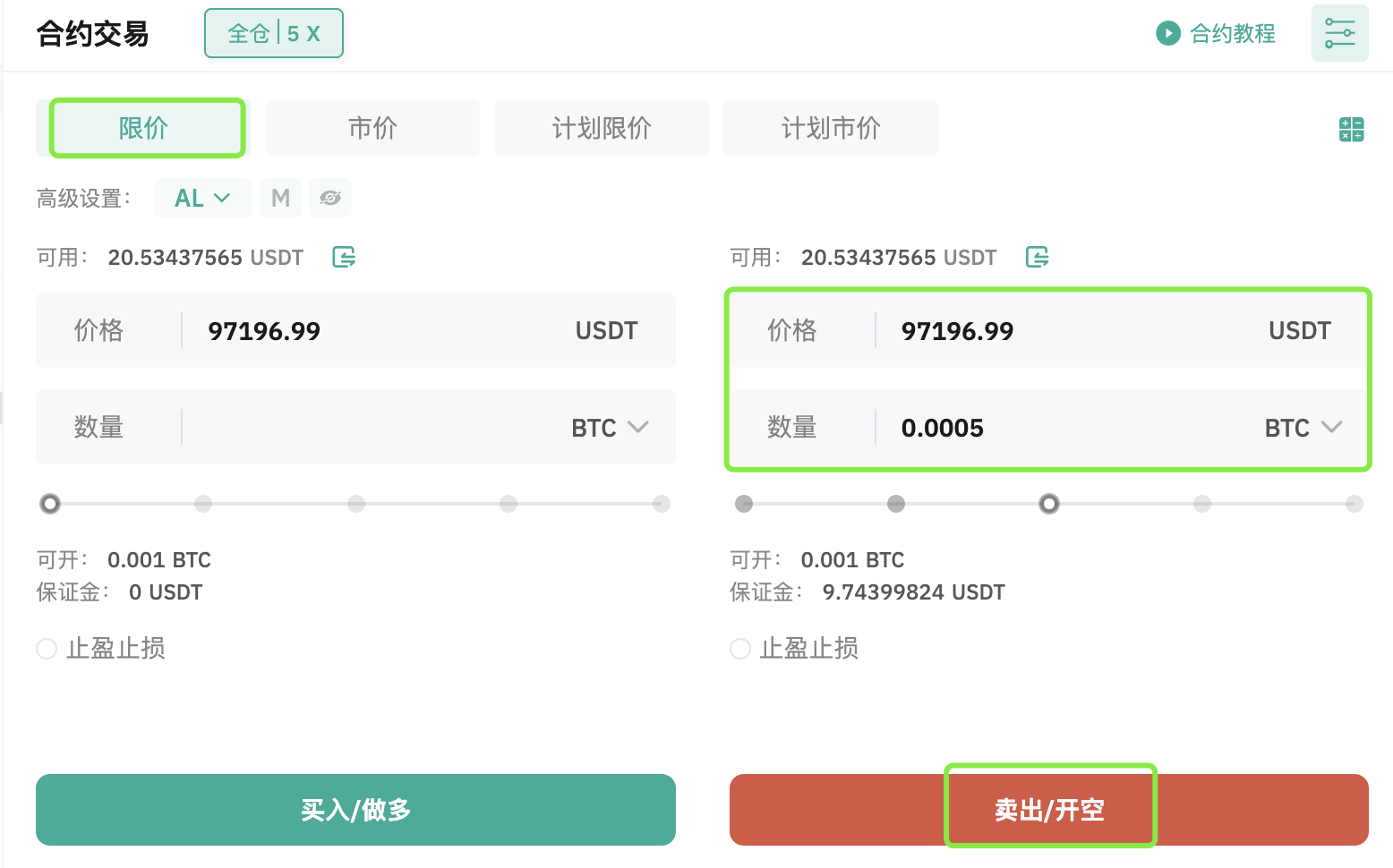This screenshot has width=1393, height=868.
Task: Select the 计划市价 tab
Action: coord(830,128)
